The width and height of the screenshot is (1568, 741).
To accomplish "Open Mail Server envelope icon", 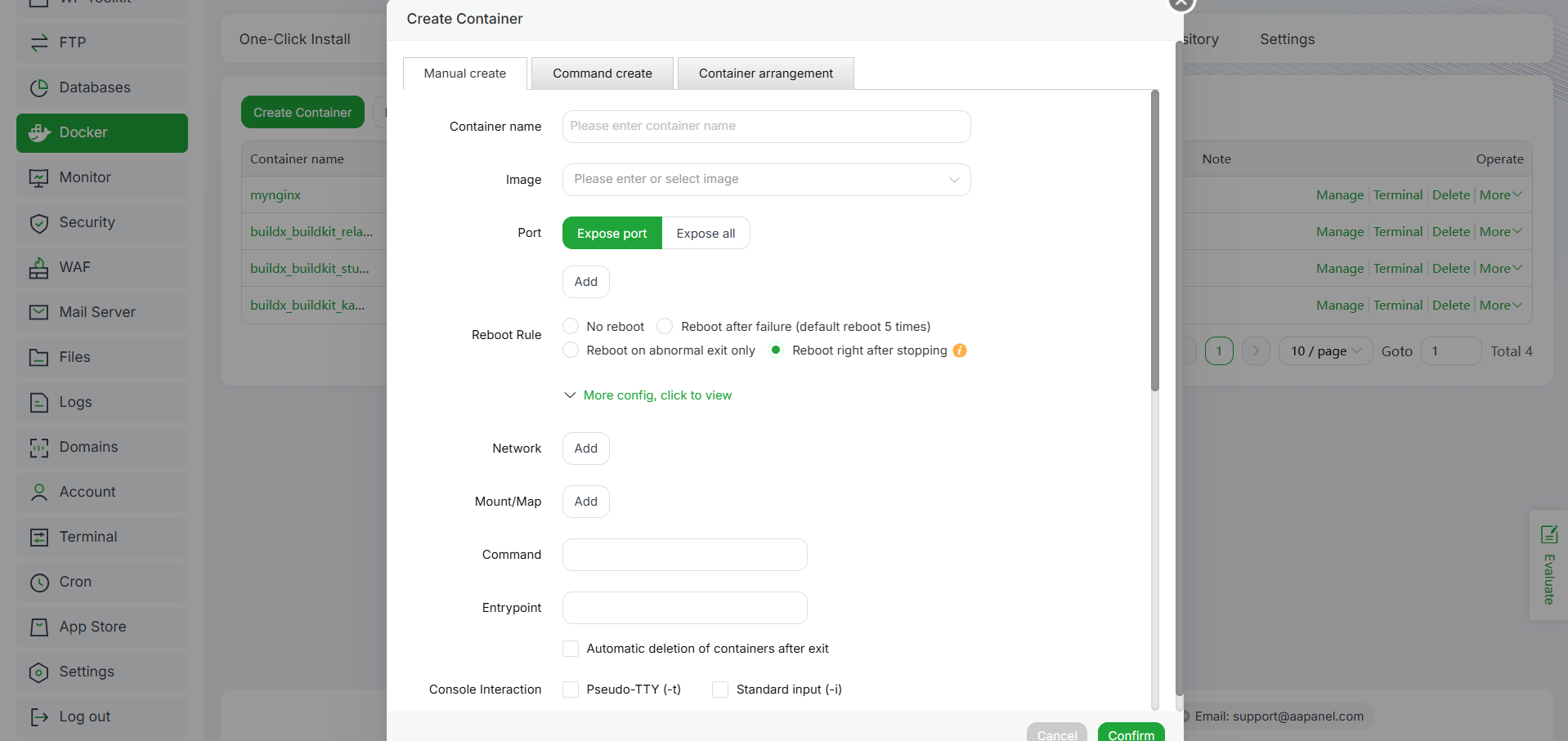I will tap(39, 312).
